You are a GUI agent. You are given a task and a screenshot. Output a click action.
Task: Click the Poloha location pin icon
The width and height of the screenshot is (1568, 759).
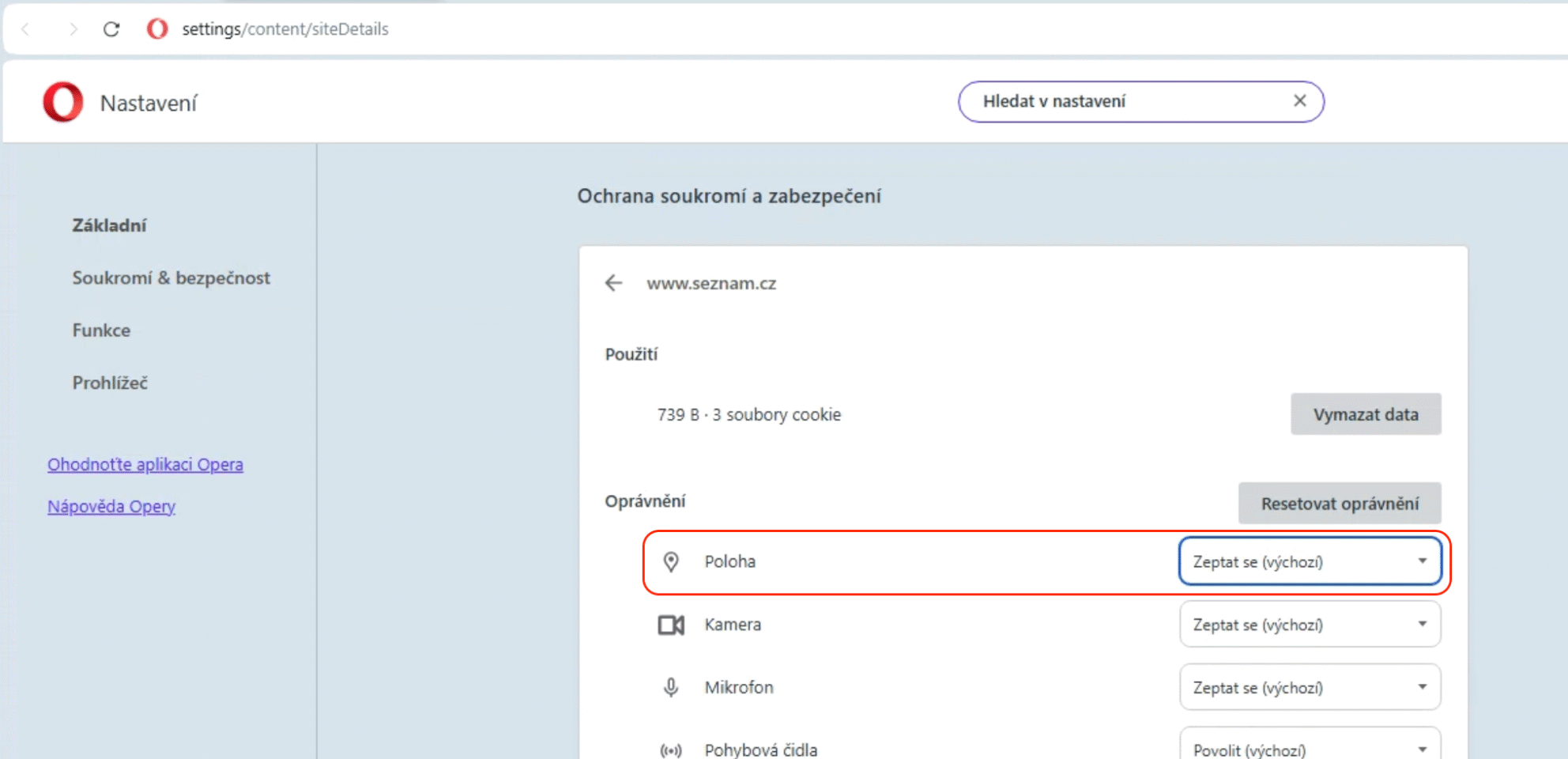tap(671, 562)
